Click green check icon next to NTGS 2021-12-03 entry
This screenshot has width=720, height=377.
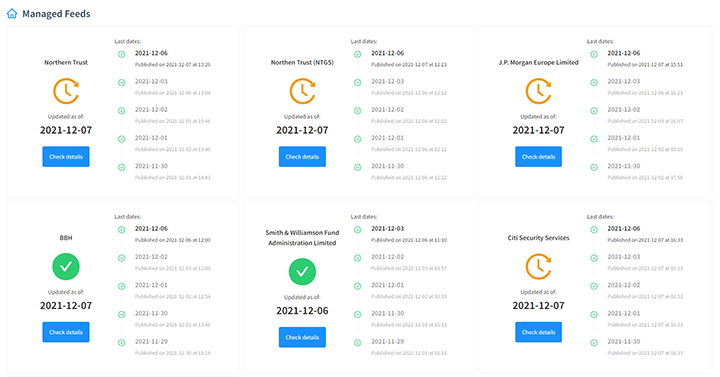click(357, 83)
